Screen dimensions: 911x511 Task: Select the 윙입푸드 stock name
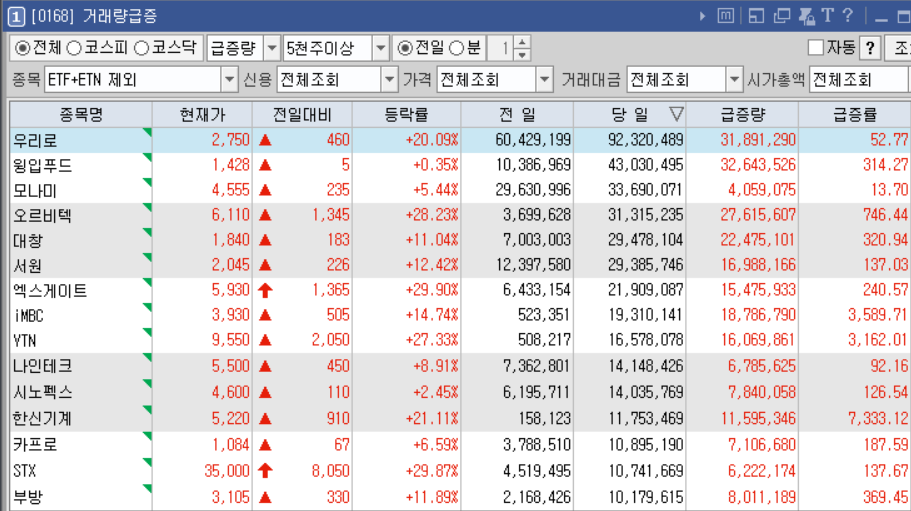[42, 165]
